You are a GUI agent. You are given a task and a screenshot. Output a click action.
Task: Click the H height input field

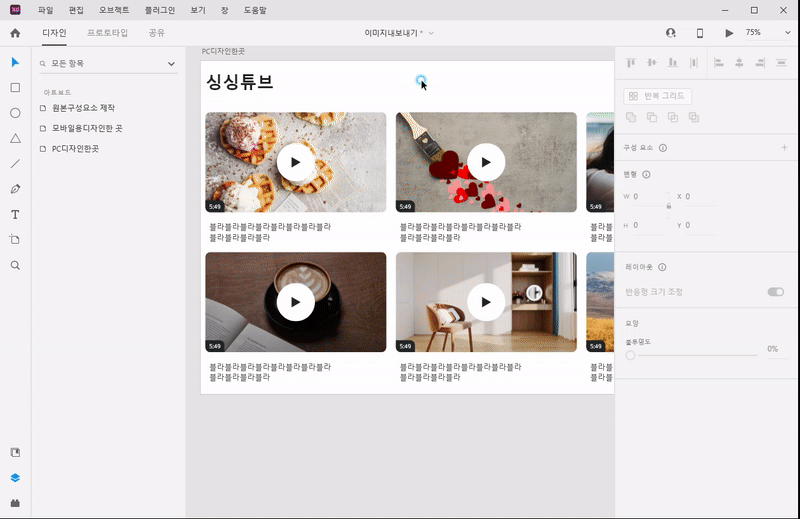[x=649, y=225]
